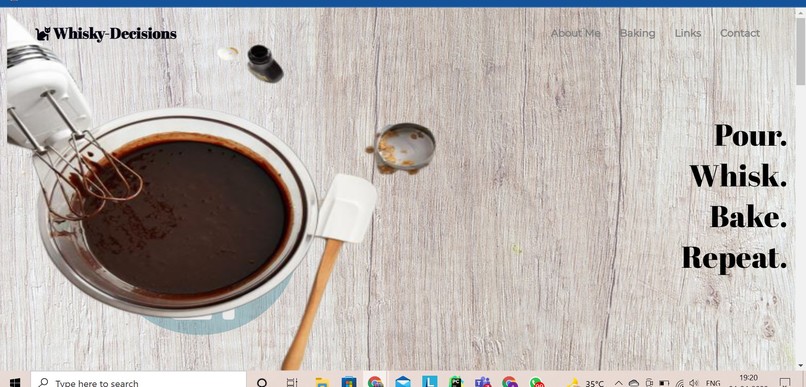Image resolution: width=806 pixels, height=387 pixels.
Task: Show hidden system tray icons
Action: point(619,383)
